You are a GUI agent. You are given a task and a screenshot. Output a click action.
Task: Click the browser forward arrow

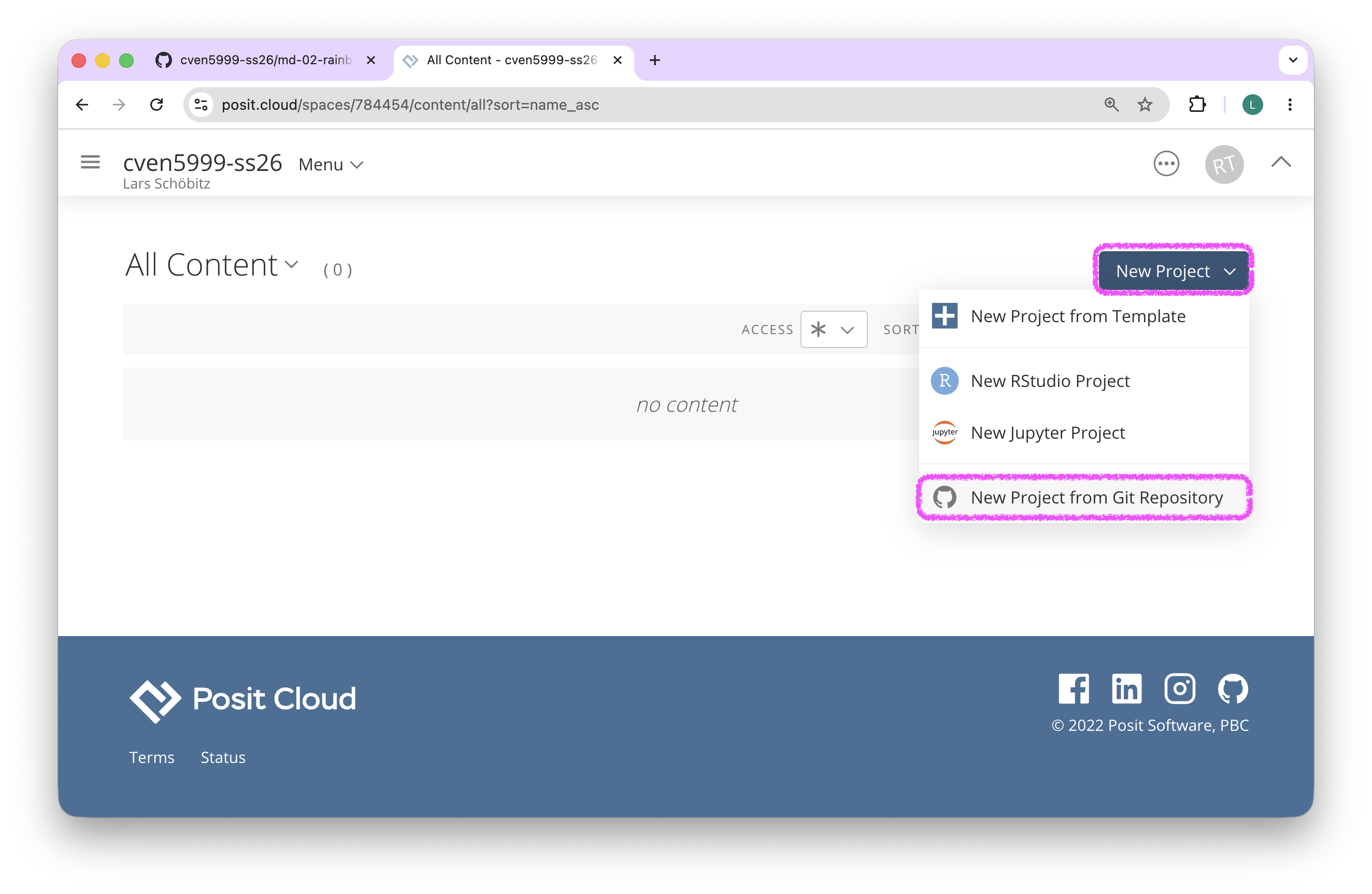tap(119, 104)
